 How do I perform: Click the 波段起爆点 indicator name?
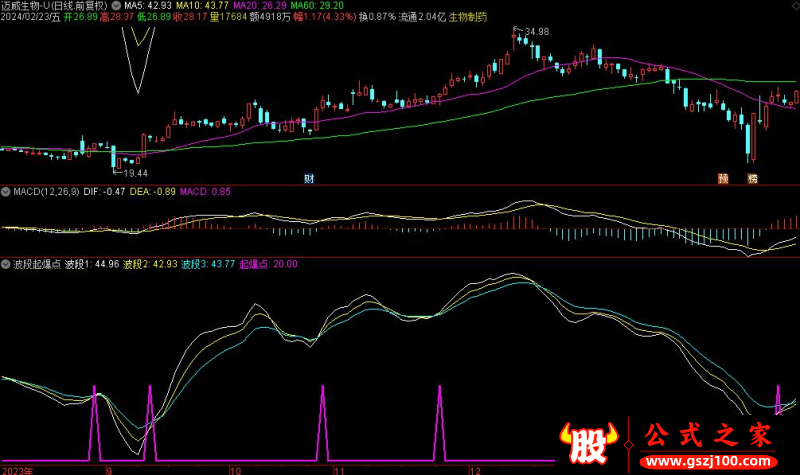click(37, 264)
